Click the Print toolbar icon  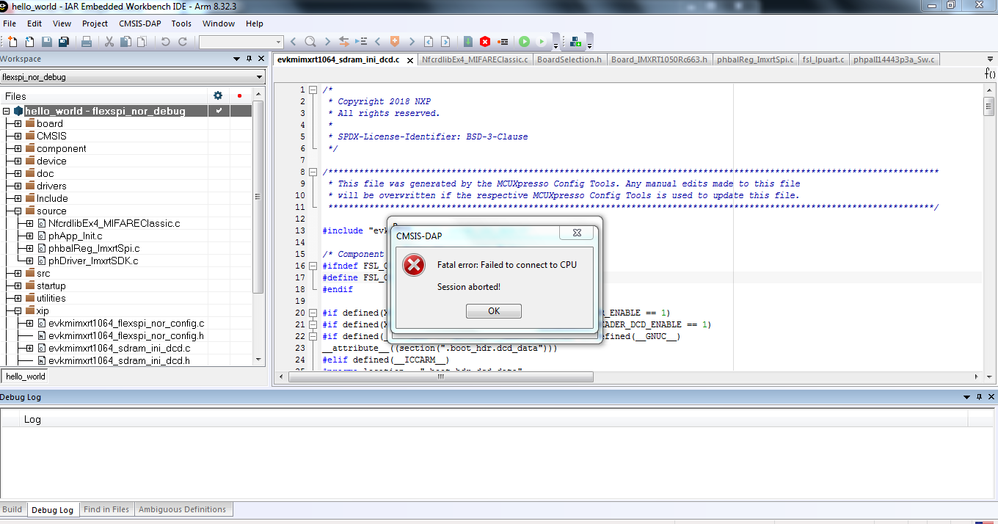click(x=87, y=41)
